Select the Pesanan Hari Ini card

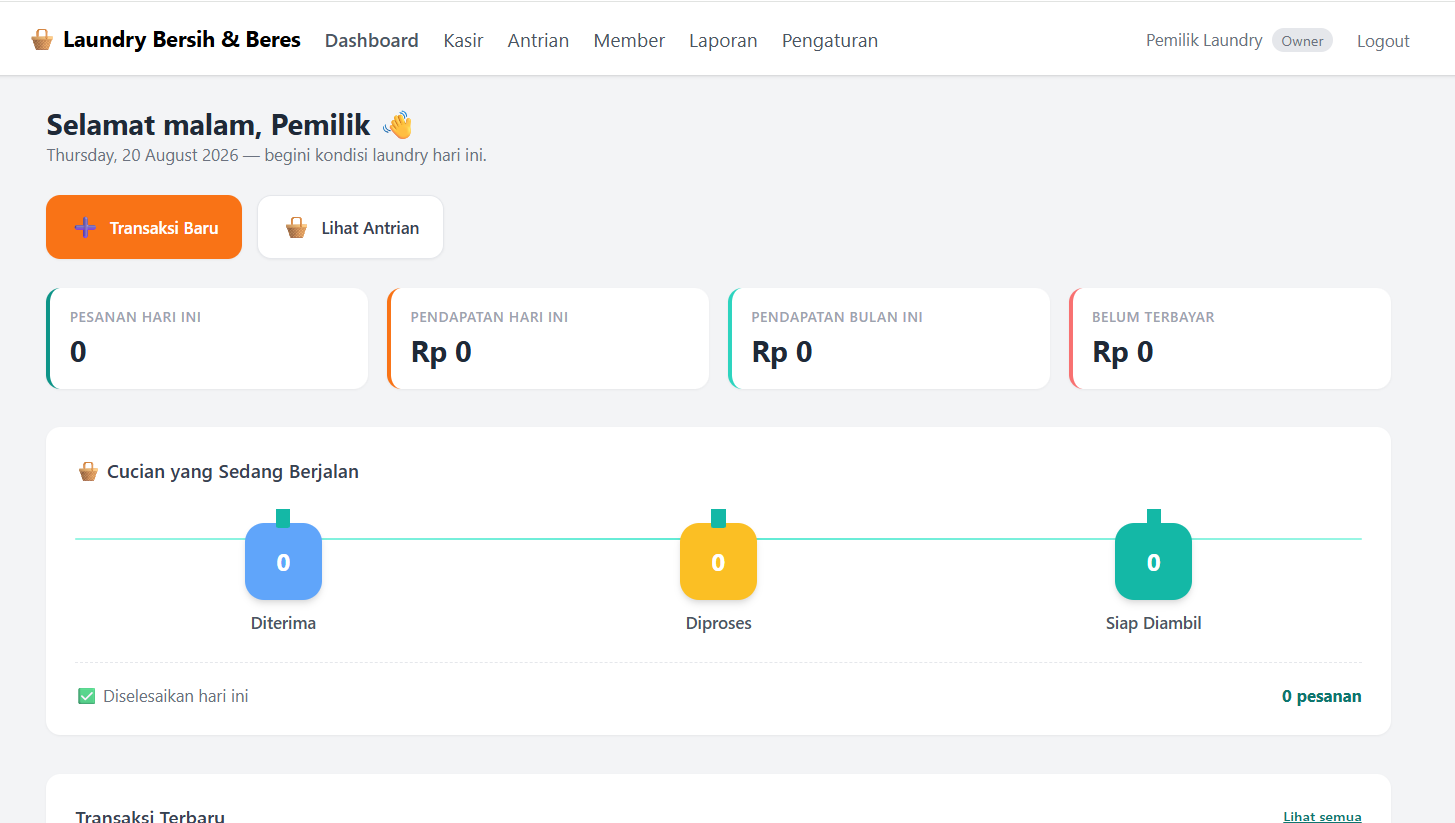[207, 338]
